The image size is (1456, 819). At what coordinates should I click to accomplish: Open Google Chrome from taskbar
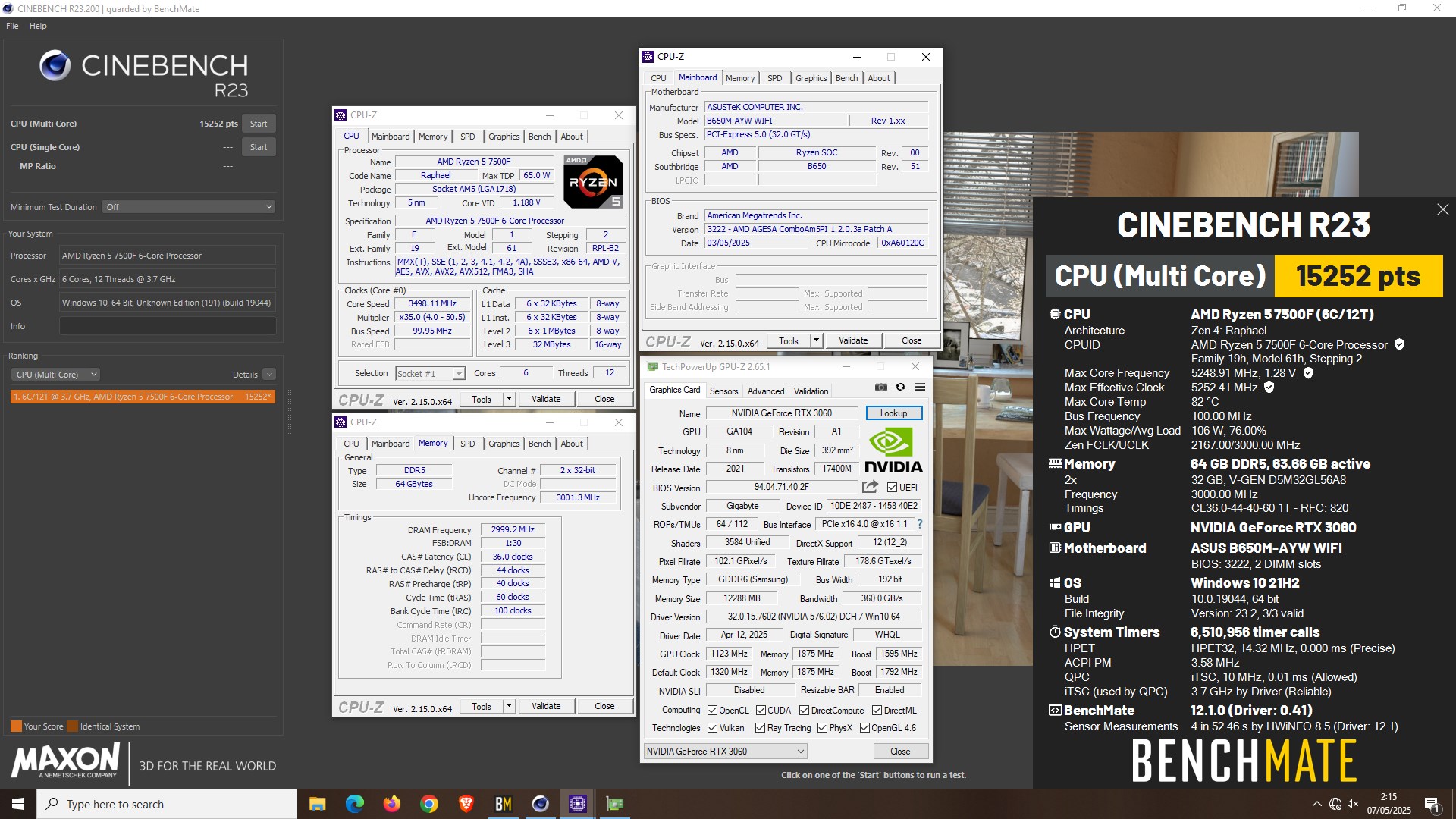point(429,804)
